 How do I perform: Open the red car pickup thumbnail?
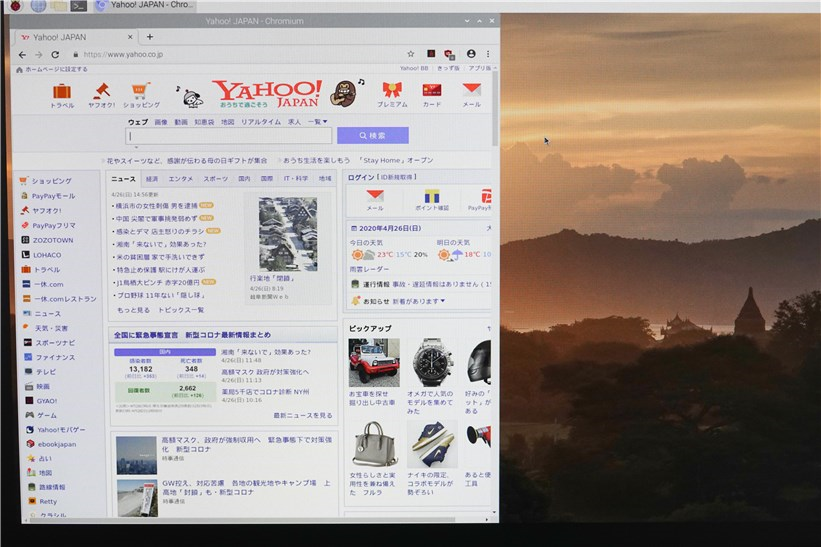(x=374, y=363)
